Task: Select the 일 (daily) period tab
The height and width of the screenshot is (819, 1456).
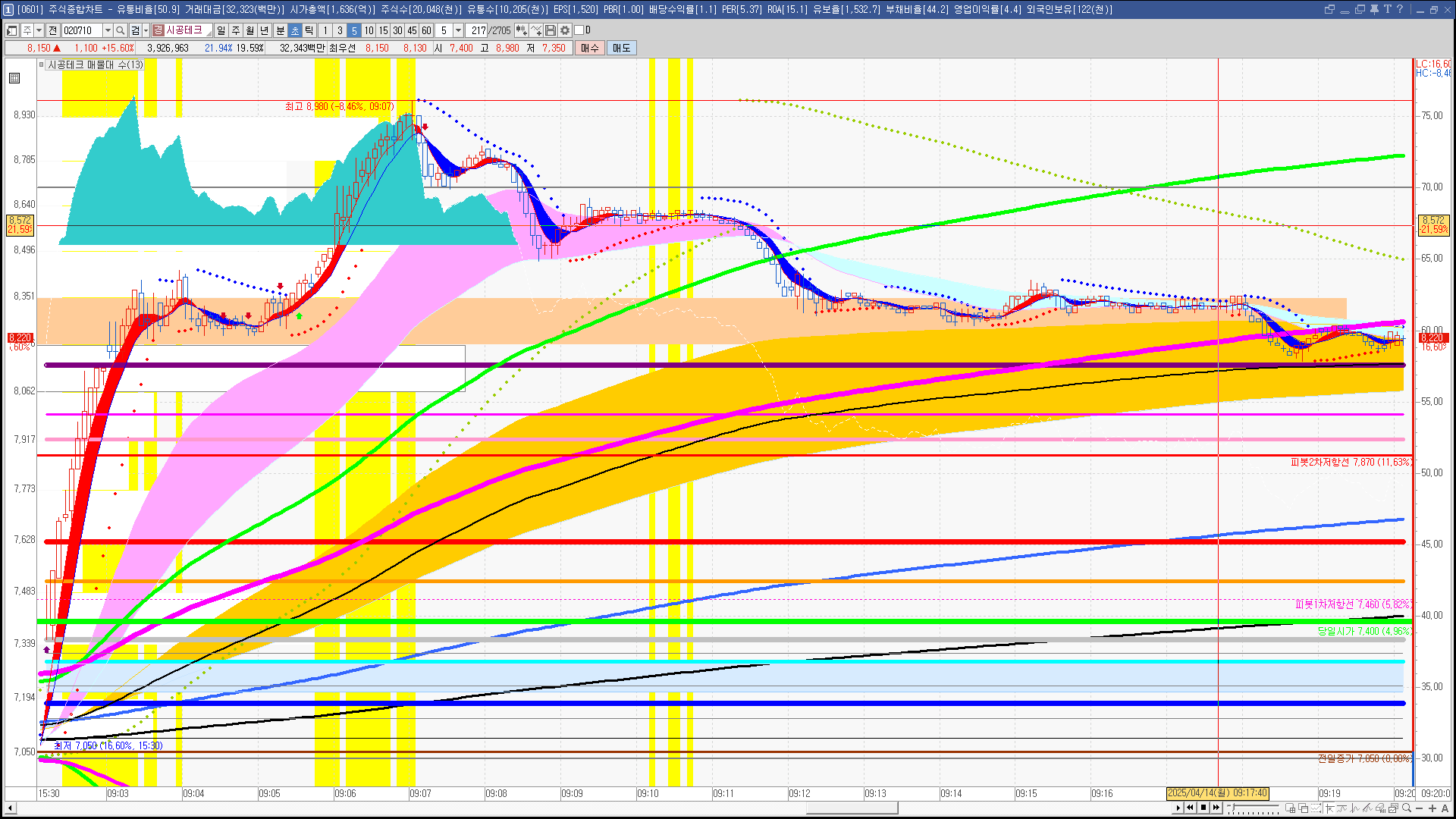Action: click(x=221, y=30)
